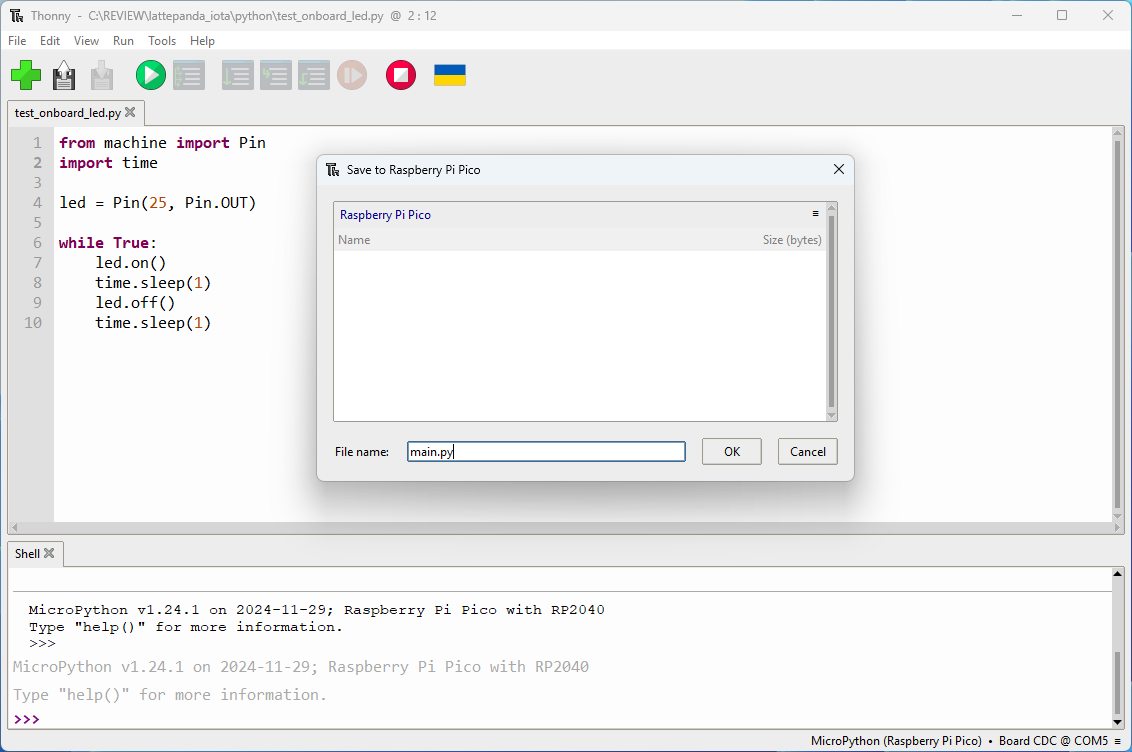Click the Step out toolbar icon
1132x752 pixels.
[x=313, y=75]
